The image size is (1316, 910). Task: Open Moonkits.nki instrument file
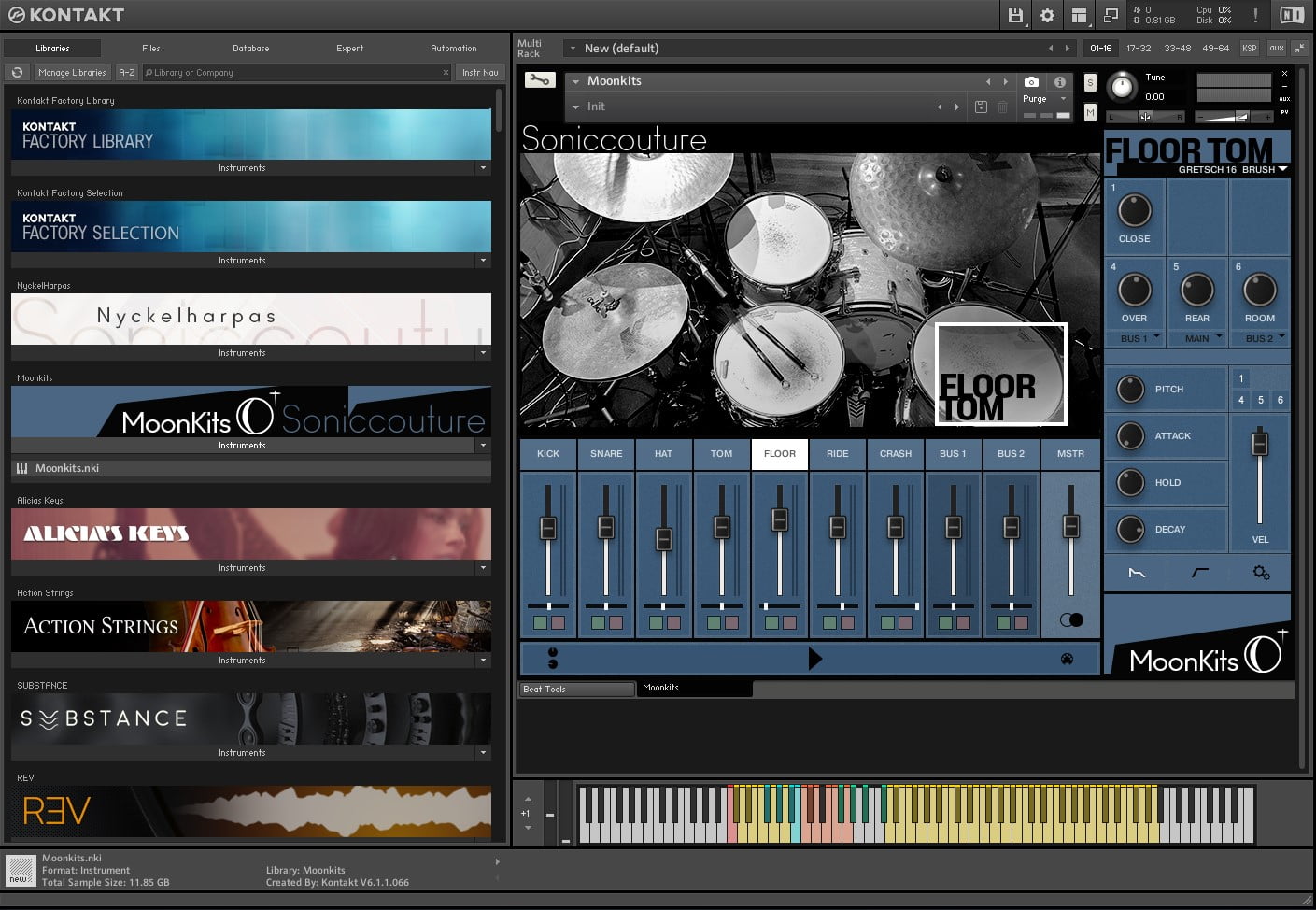(251, 468)
